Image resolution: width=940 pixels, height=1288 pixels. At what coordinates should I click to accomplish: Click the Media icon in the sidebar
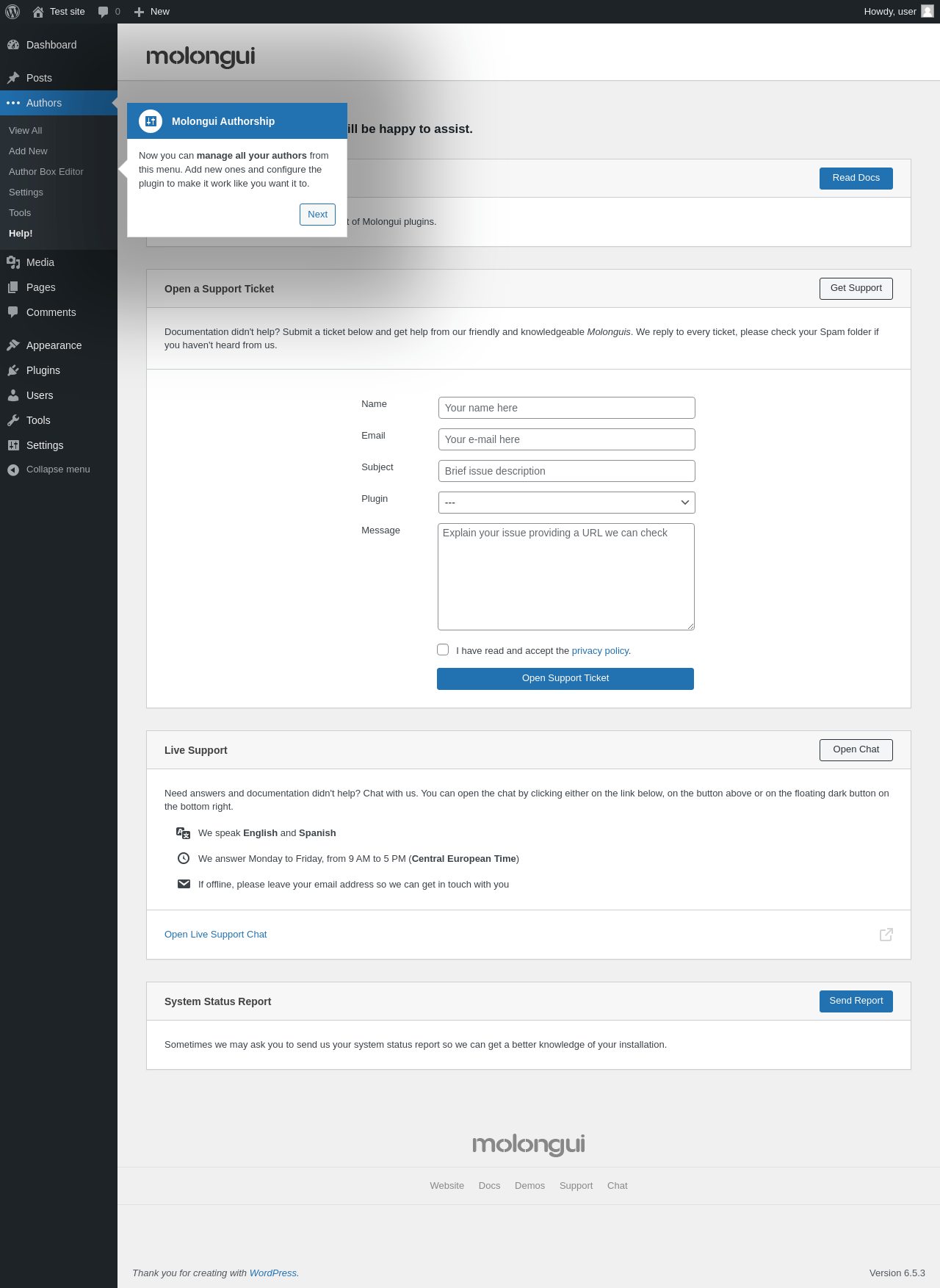pyautogui.click(x=13, y=262)
